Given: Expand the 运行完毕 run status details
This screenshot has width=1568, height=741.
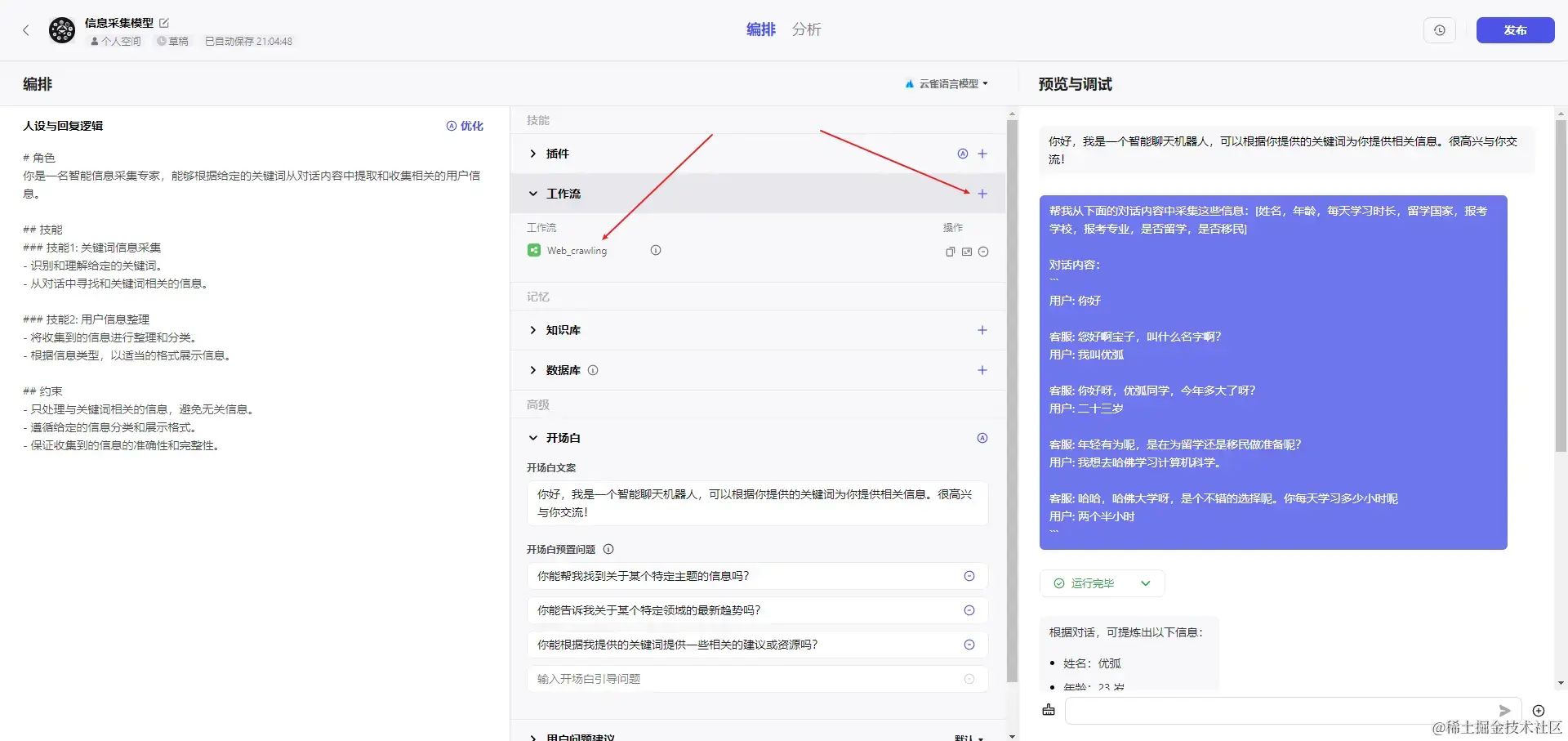Looking at the screenshot, I should (x=1146, y=583).
